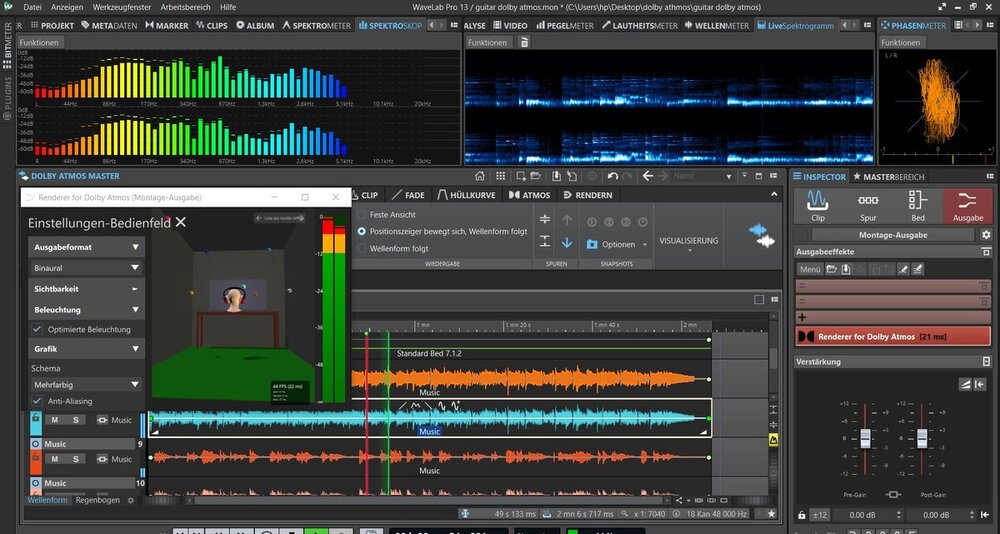
Task: Select Feste Ansicht radio option
Action: pyautogui.click(x=362, y=215)
